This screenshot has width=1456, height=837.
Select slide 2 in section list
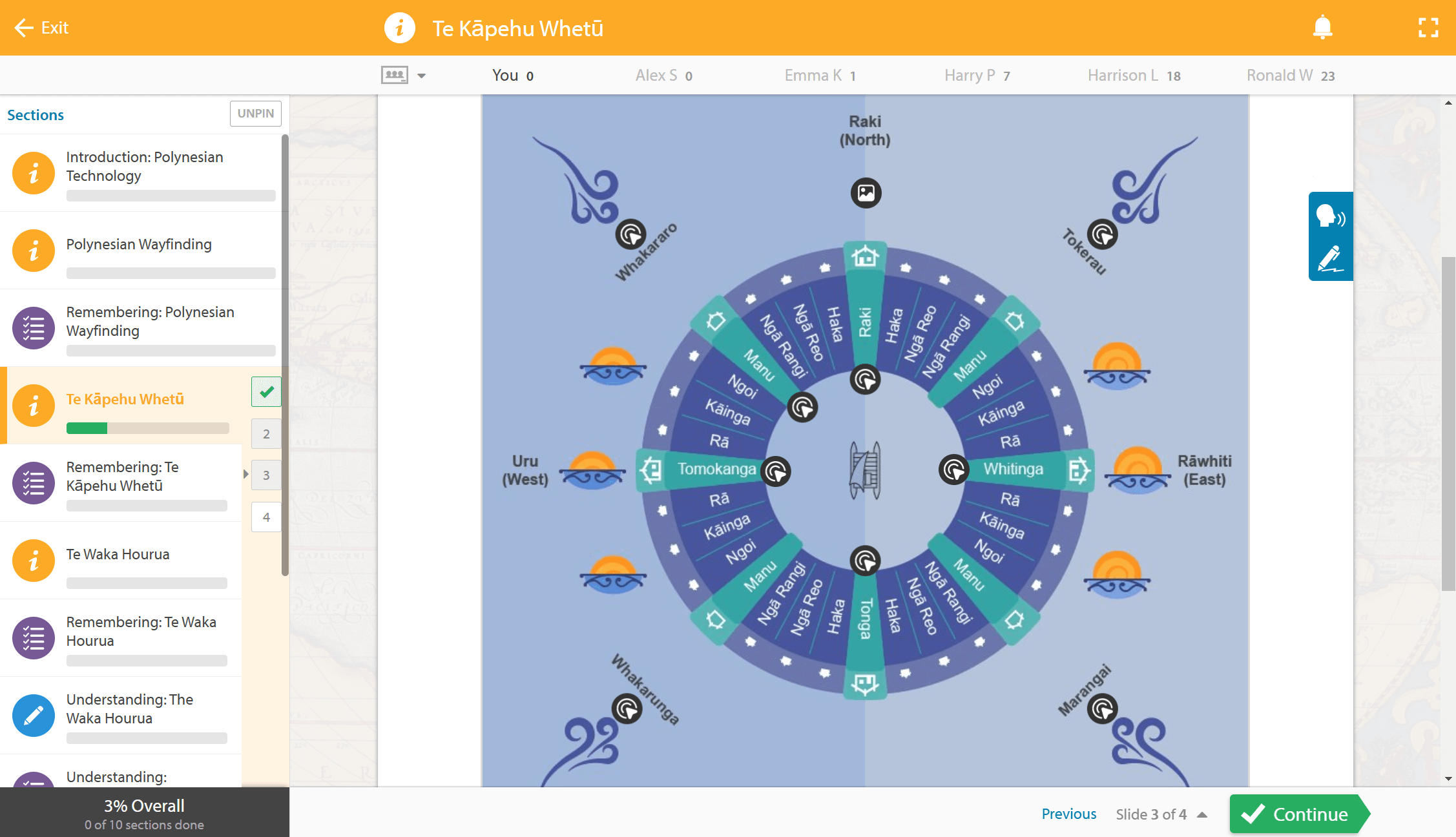coord(266,434)
